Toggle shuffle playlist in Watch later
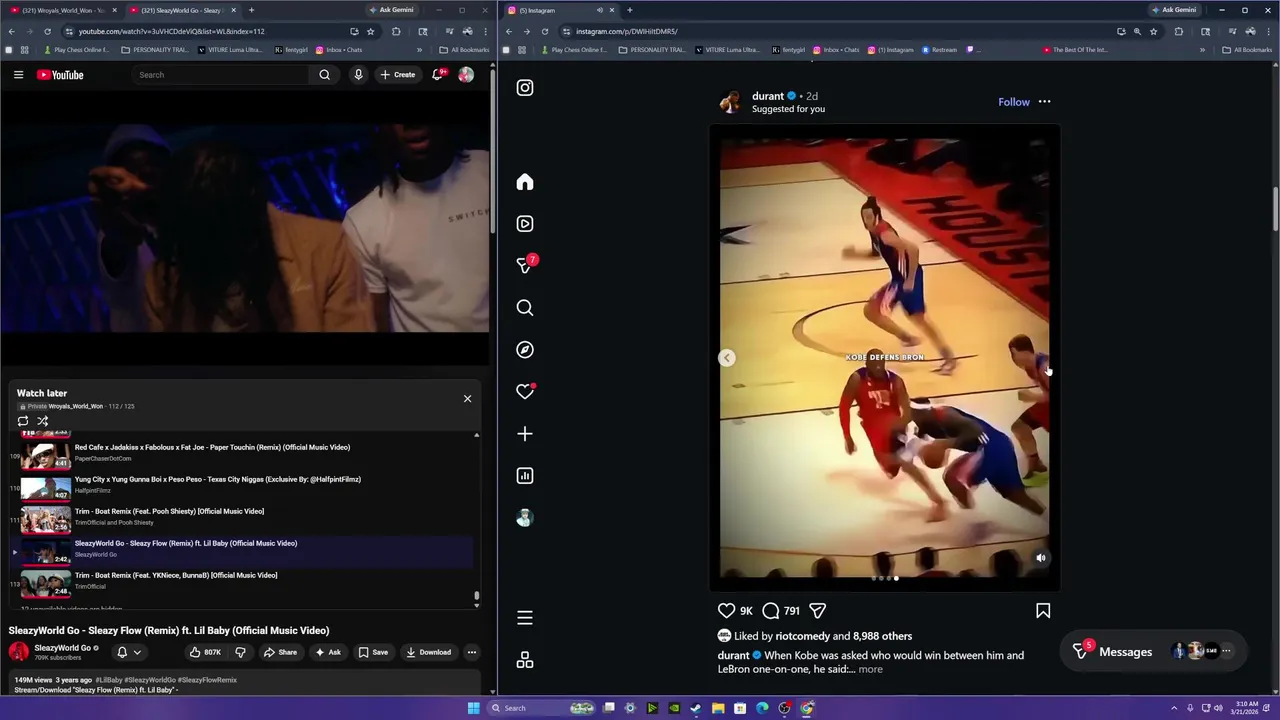 43,421
